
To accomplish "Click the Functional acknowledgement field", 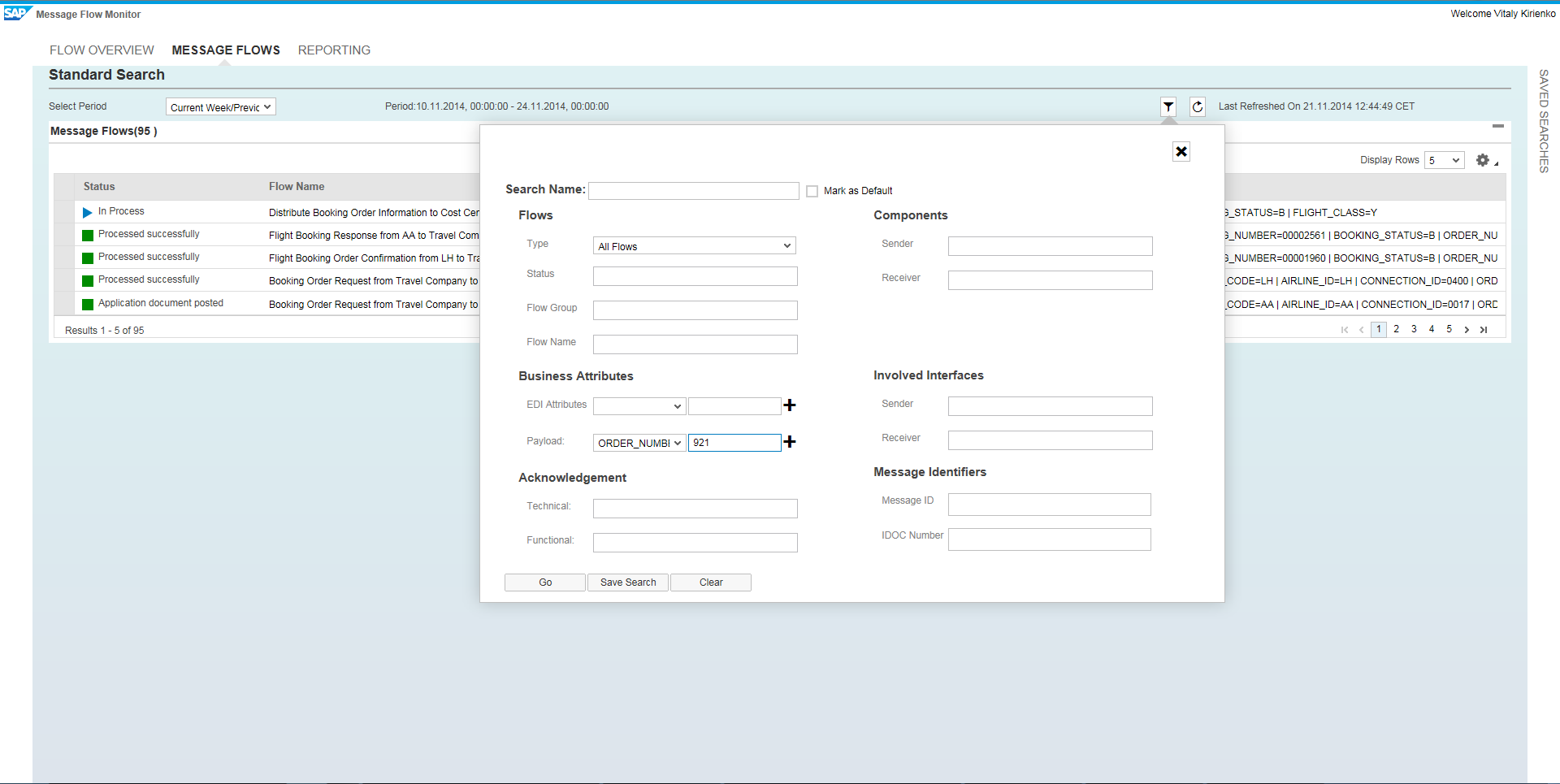I will click(x=695, y=543).
